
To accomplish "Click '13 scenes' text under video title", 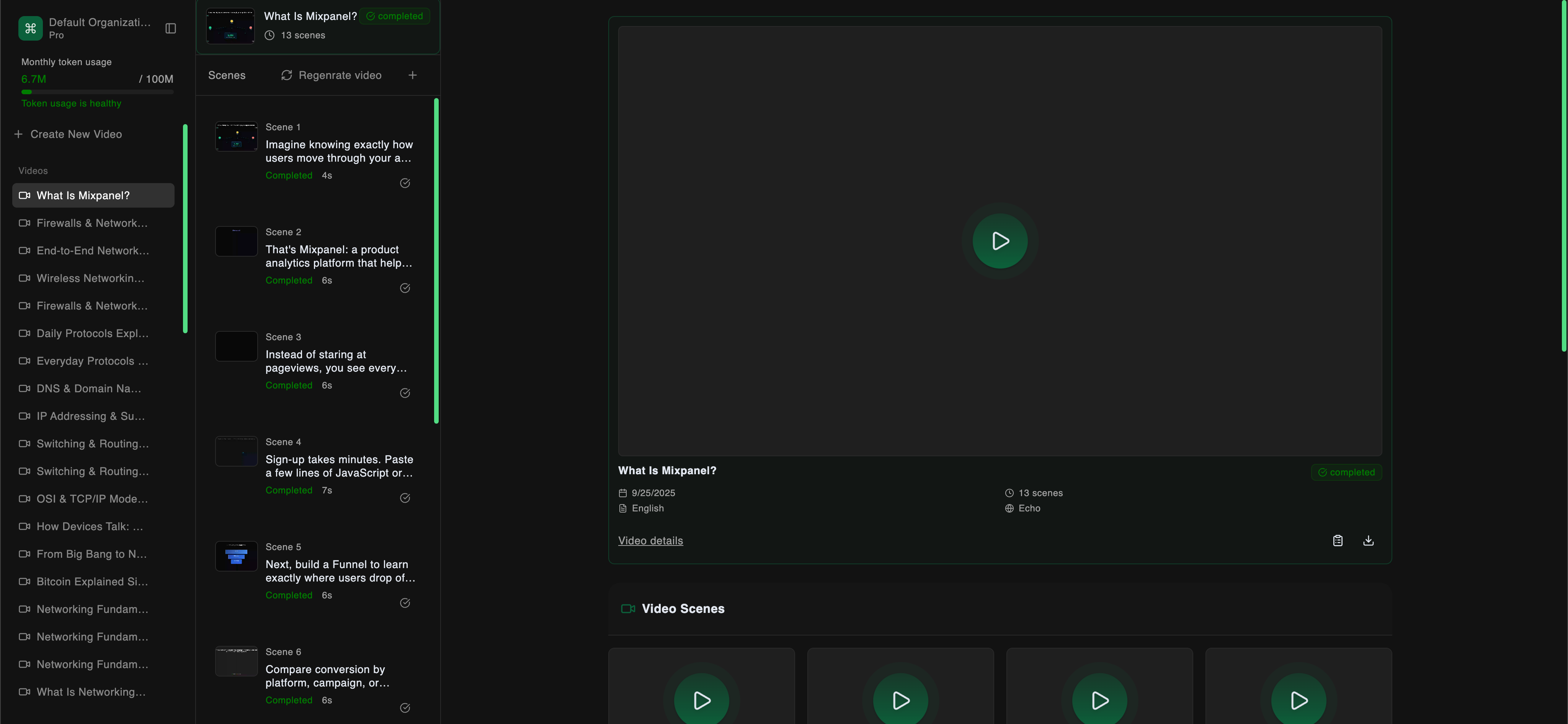I will coord(1041,493).
